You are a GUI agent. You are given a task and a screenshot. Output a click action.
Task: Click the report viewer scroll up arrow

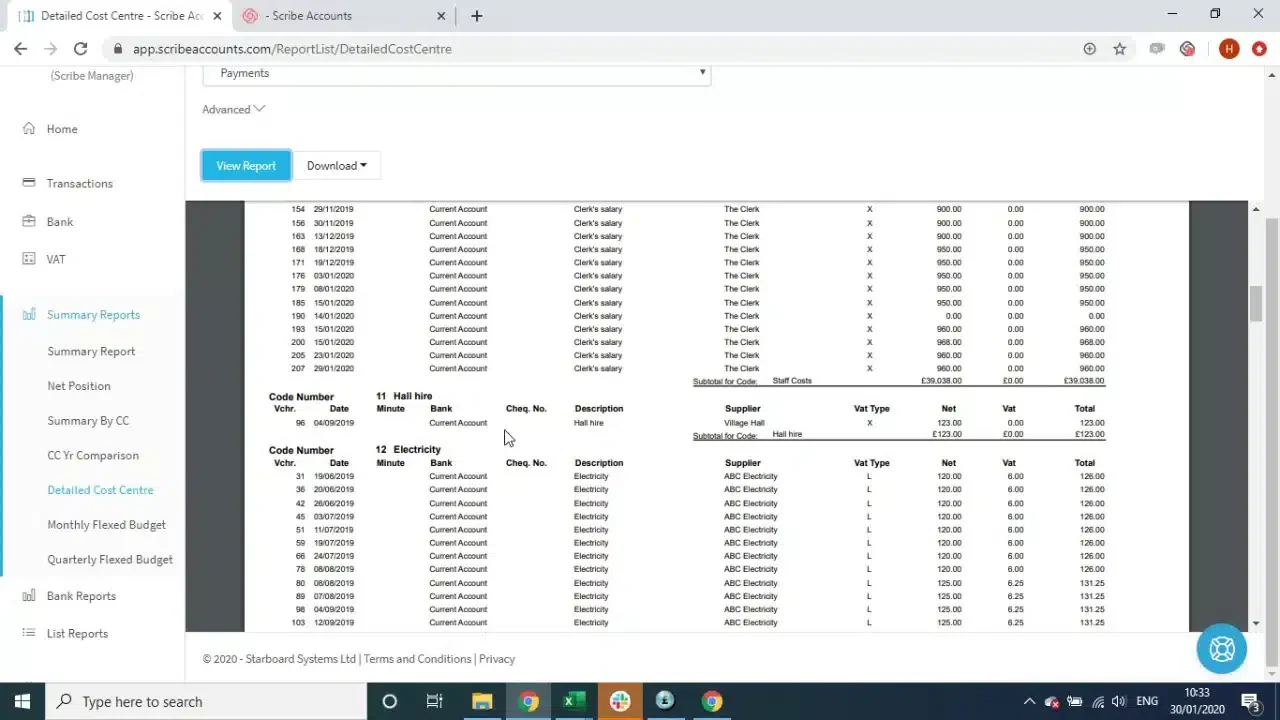coord(1256,208)
